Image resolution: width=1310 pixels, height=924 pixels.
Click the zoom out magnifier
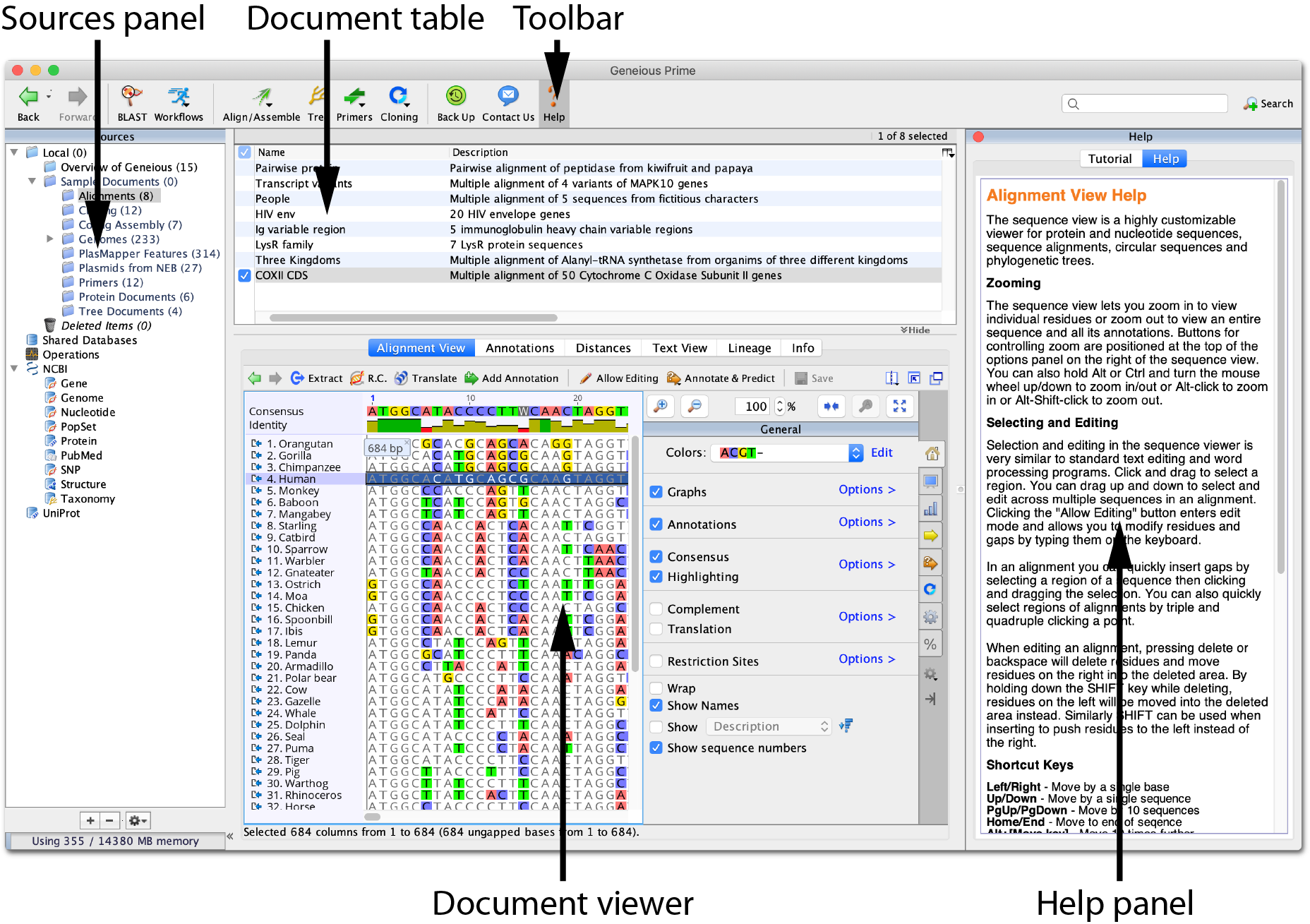(695, 406)
